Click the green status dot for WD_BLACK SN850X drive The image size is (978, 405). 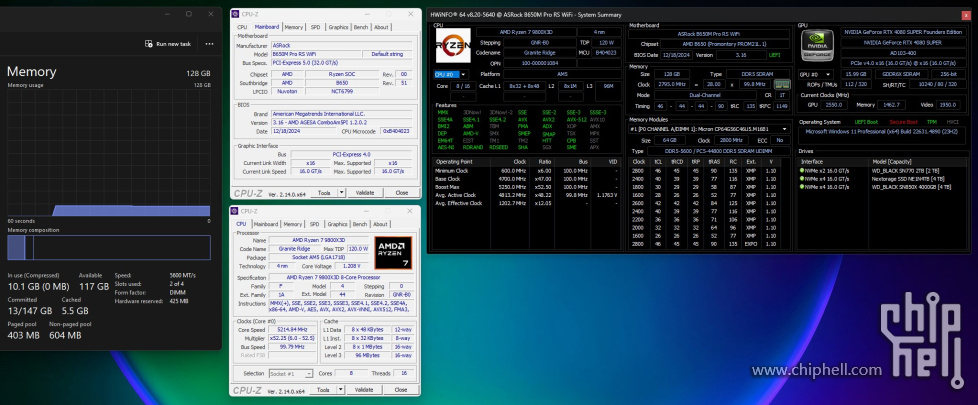coord(802,187)
